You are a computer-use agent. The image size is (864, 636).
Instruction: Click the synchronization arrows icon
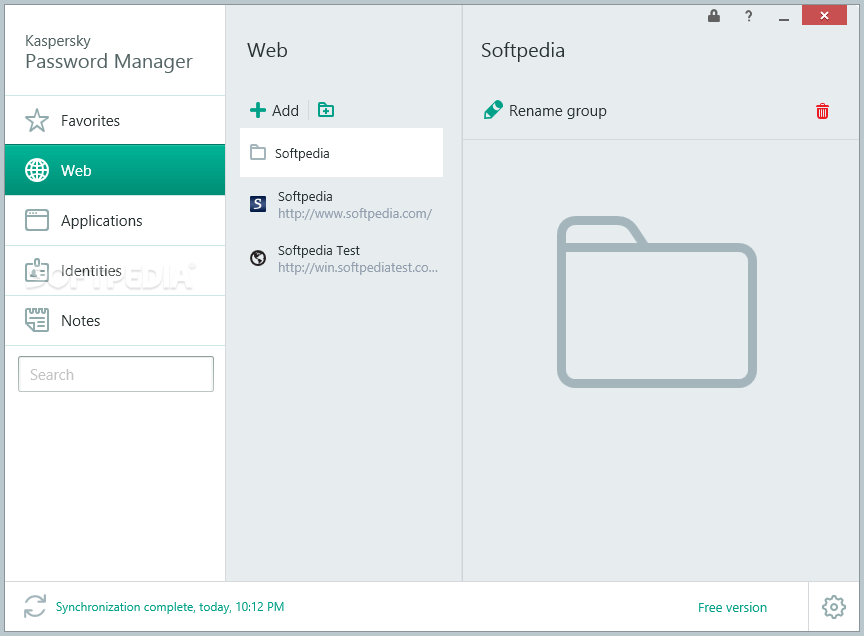tap(35, 606)
